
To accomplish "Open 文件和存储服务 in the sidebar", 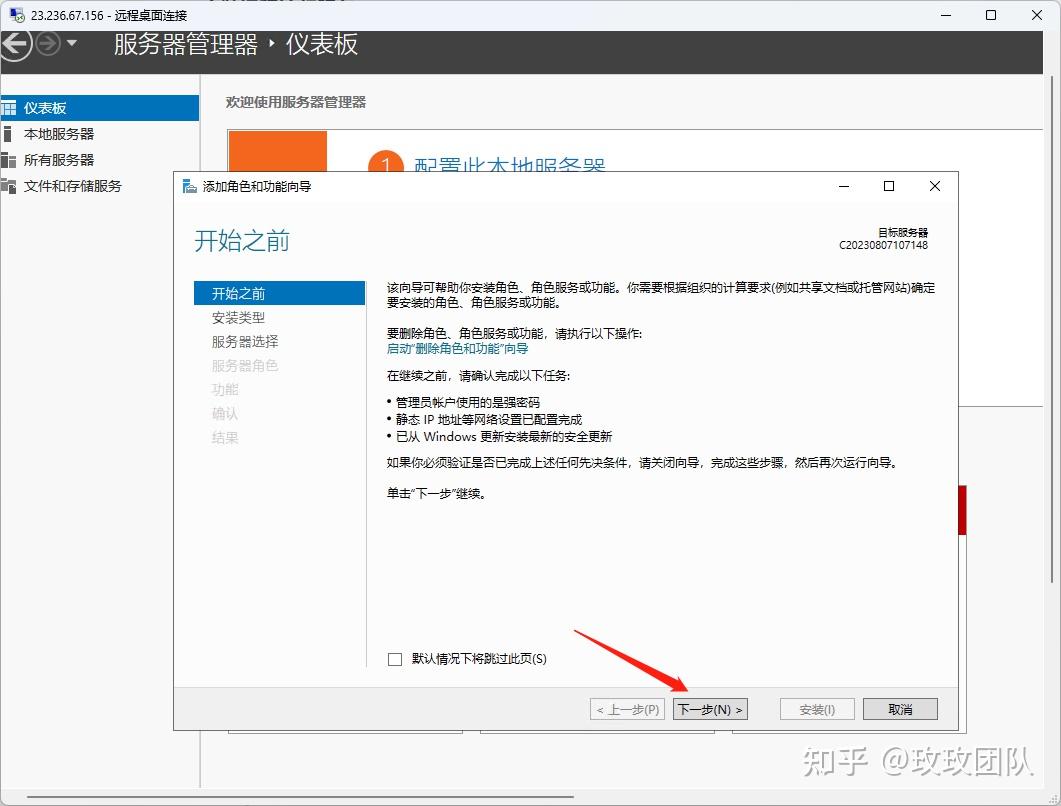I will 70,185.
